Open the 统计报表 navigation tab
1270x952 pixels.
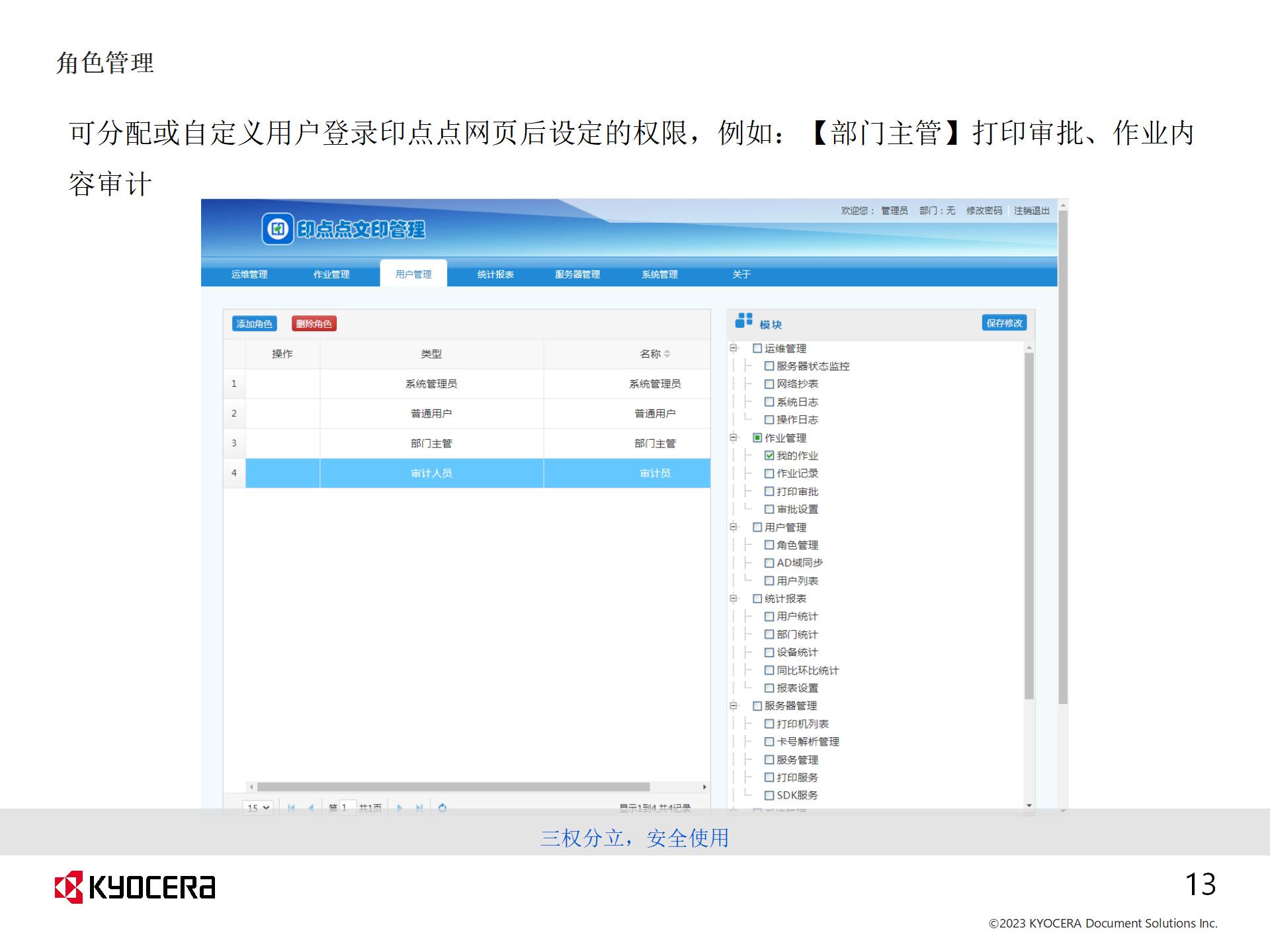(495, 274)
